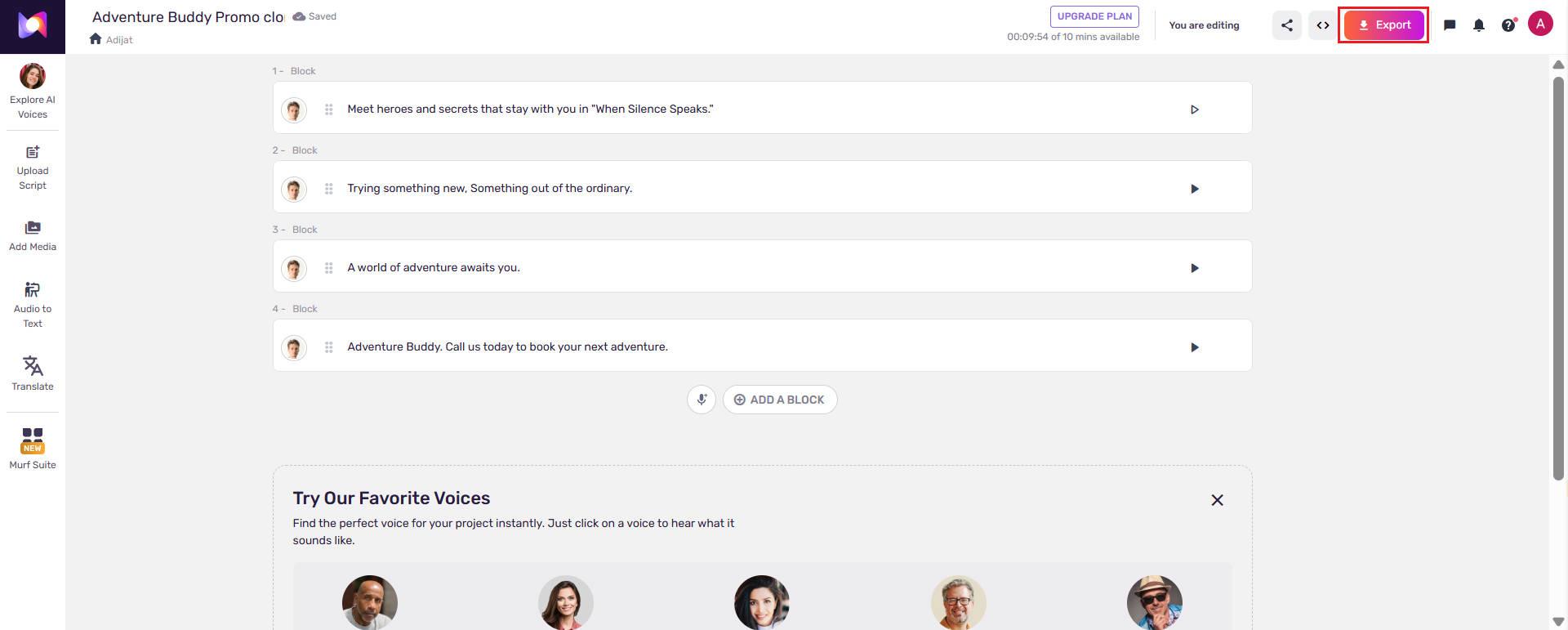Play block 1 audio
This screenshot has height=630, width=1568.
pyautogui.click(x=1194, y=109)
